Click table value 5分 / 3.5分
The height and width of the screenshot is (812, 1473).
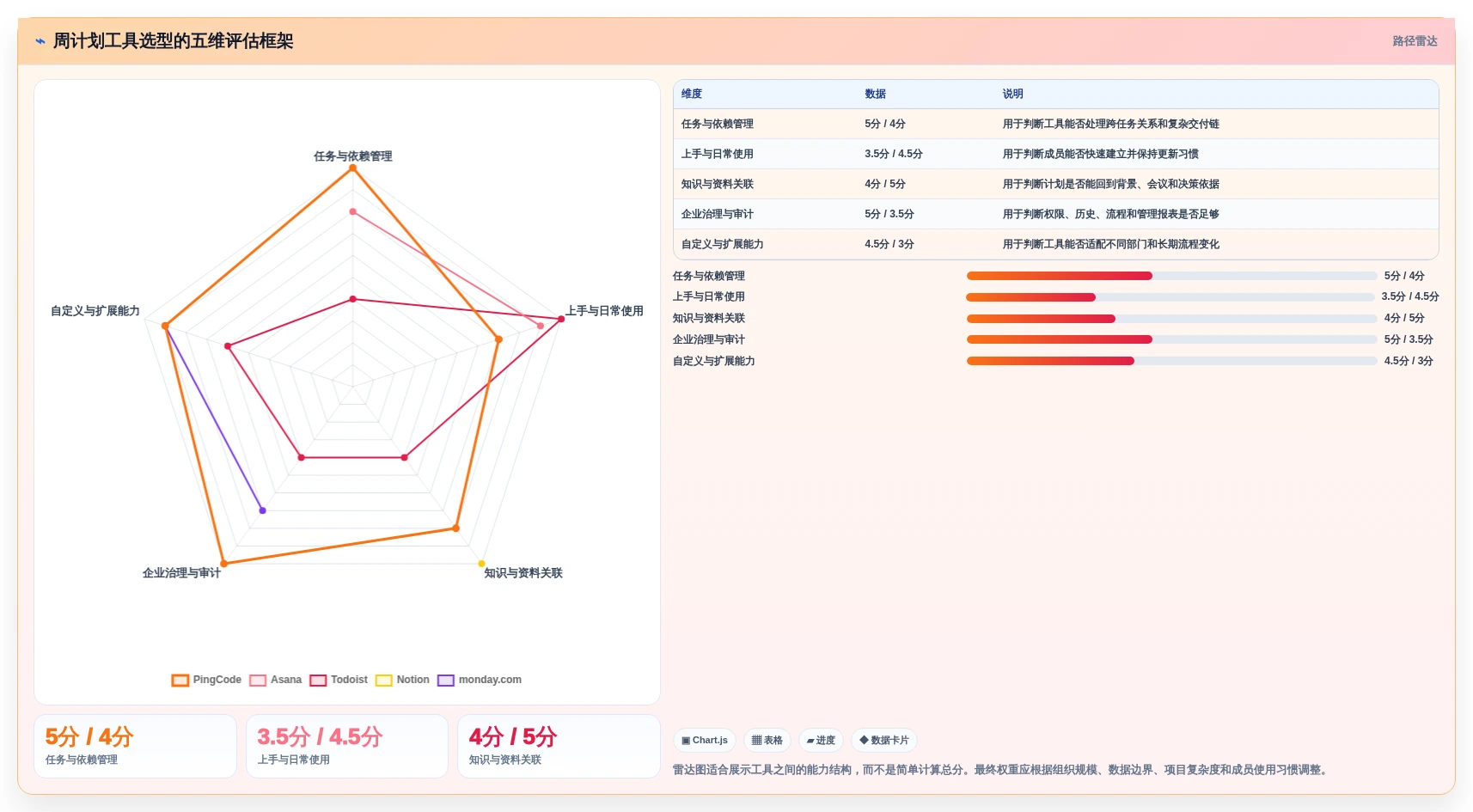point(889,214)
